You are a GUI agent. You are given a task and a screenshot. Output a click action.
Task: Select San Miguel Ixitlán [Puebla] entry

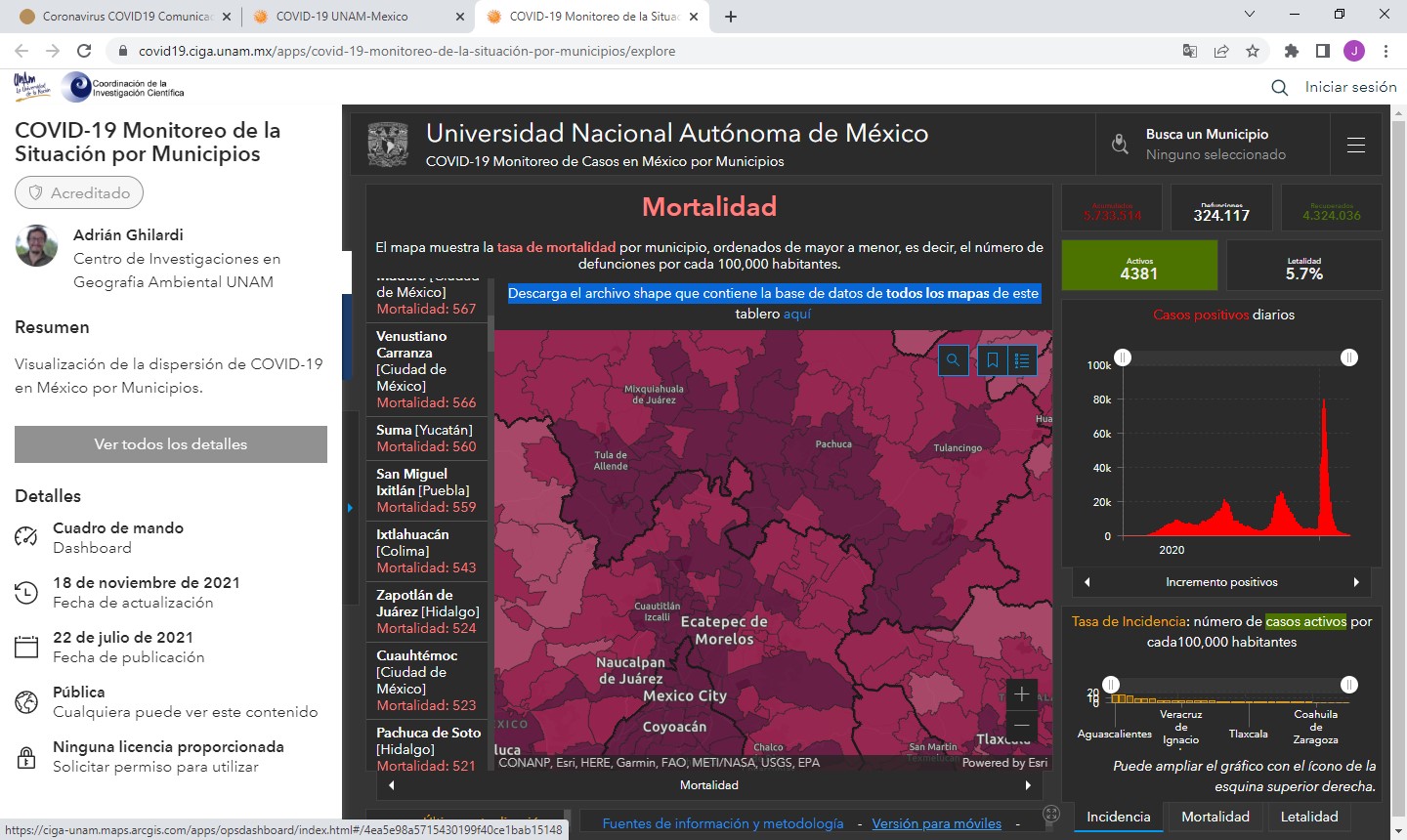pos(427,490)
